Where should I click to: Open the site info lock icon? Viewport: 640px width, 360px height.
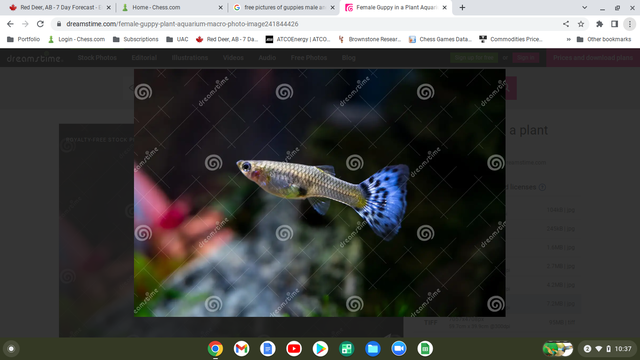click(x=59, y=24)
